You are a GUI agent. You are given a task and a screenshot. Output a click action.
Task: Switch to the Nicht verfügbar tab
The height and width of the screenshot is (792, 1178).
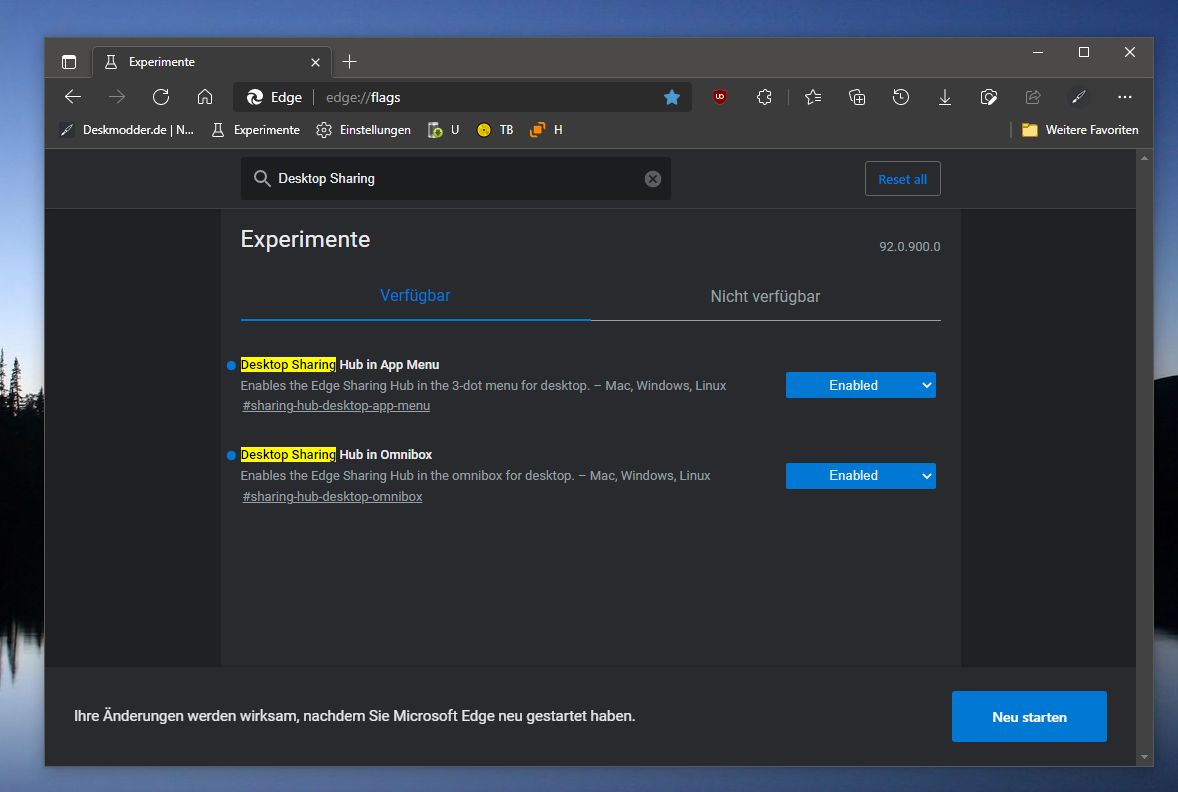tap(766, 296)
